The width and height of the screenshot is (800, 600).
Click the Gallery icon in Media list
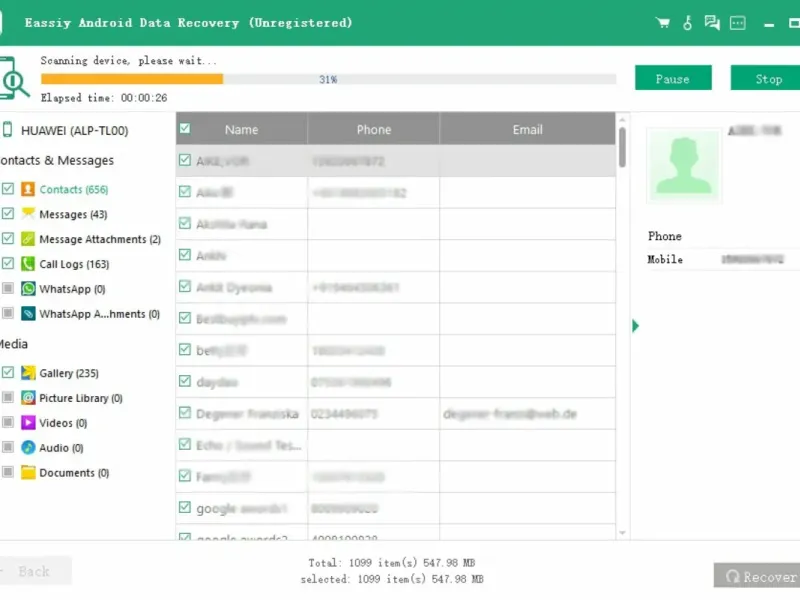pyautogui.click(x=28, y=373)
